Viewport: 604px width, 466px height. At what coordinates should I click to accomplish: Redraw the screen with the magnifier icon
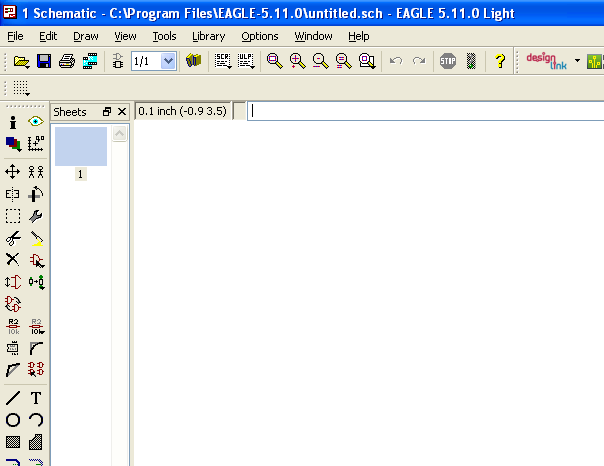pos(344,61)
